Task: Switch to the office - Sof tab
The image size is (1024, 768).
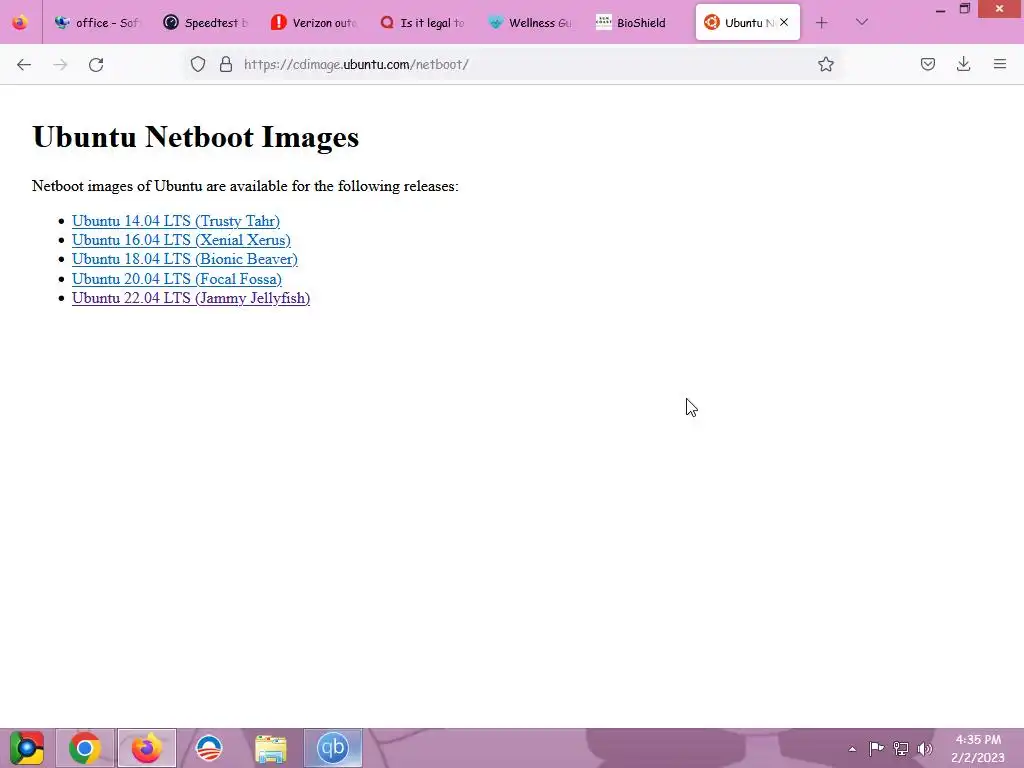Action: 97,23
